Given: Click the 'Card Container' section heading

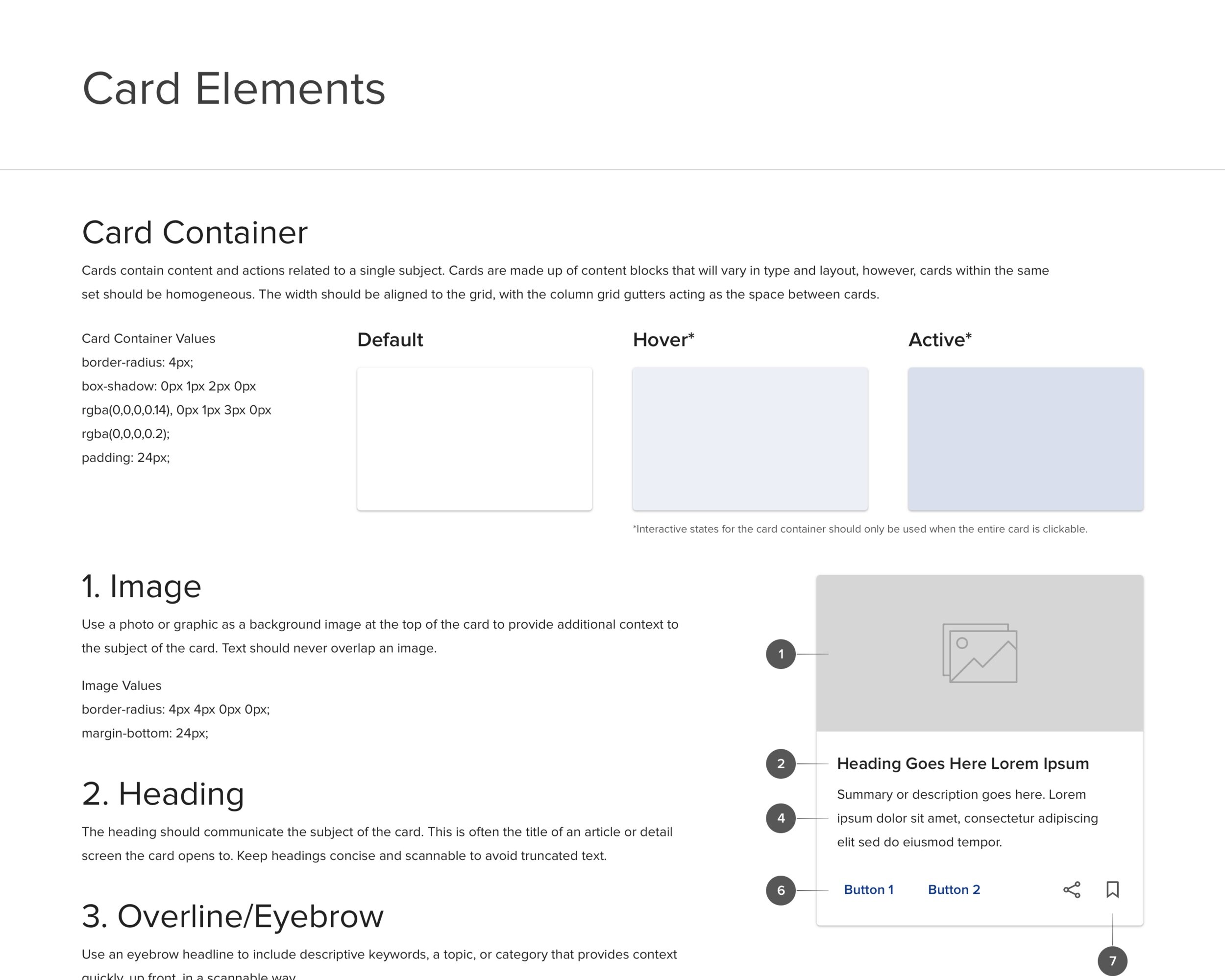Looking at the screenshot, I should 195,232.
